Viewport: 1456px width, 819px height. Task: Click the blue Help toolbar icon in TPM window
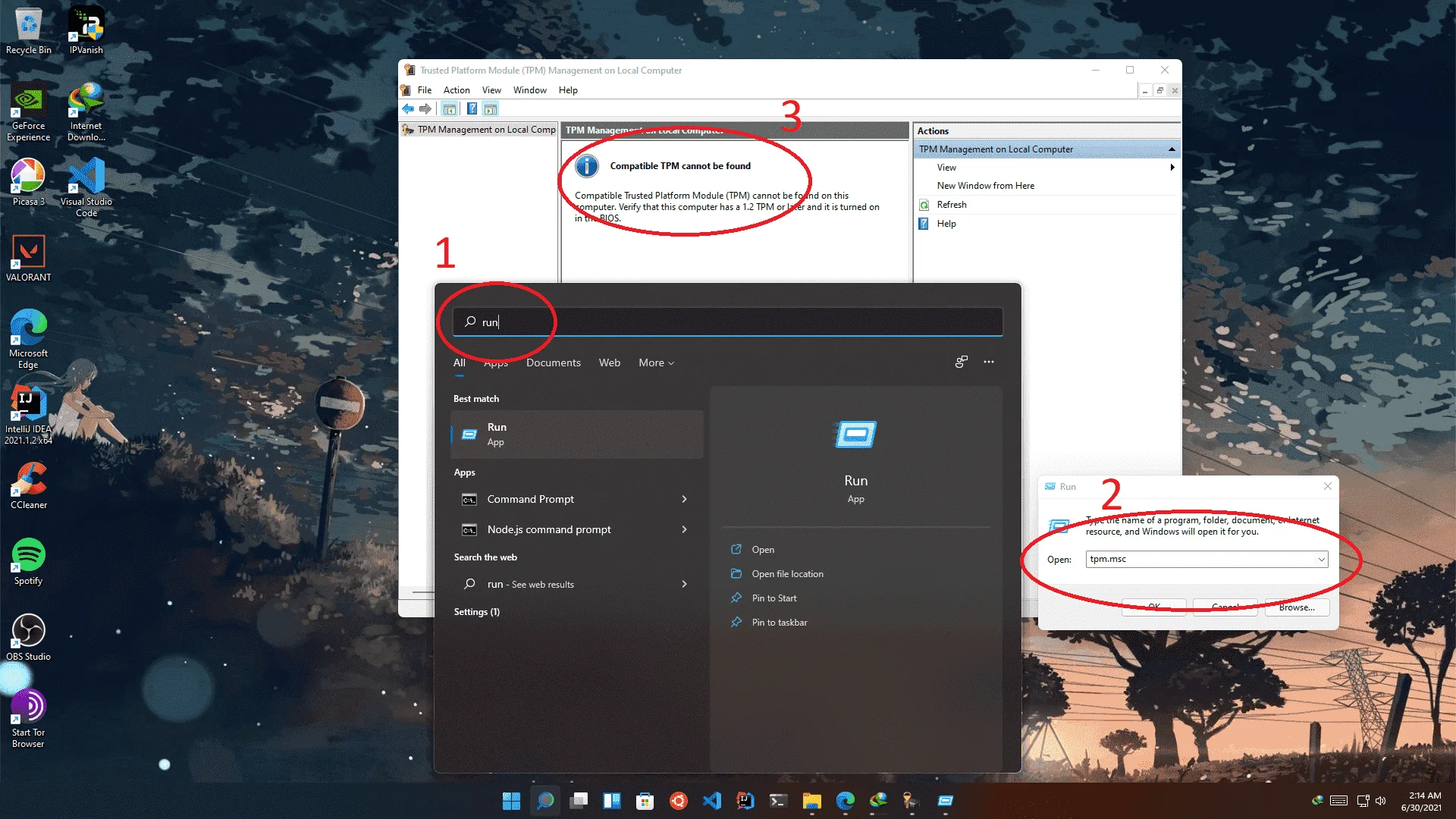(472, 109)
